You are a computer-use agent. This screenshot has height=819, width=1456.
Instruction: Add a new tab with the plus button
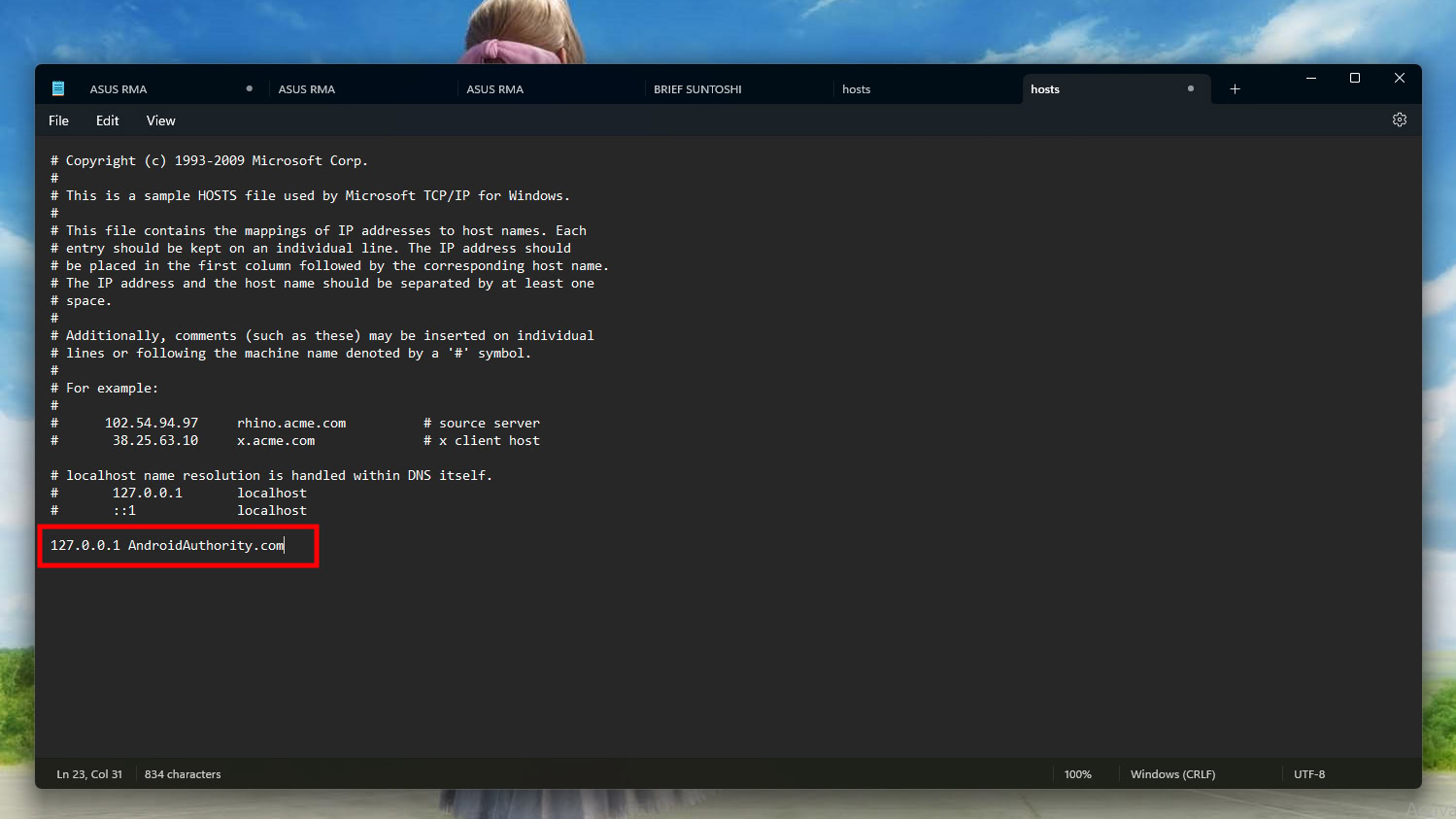(x=1235, y=89)
